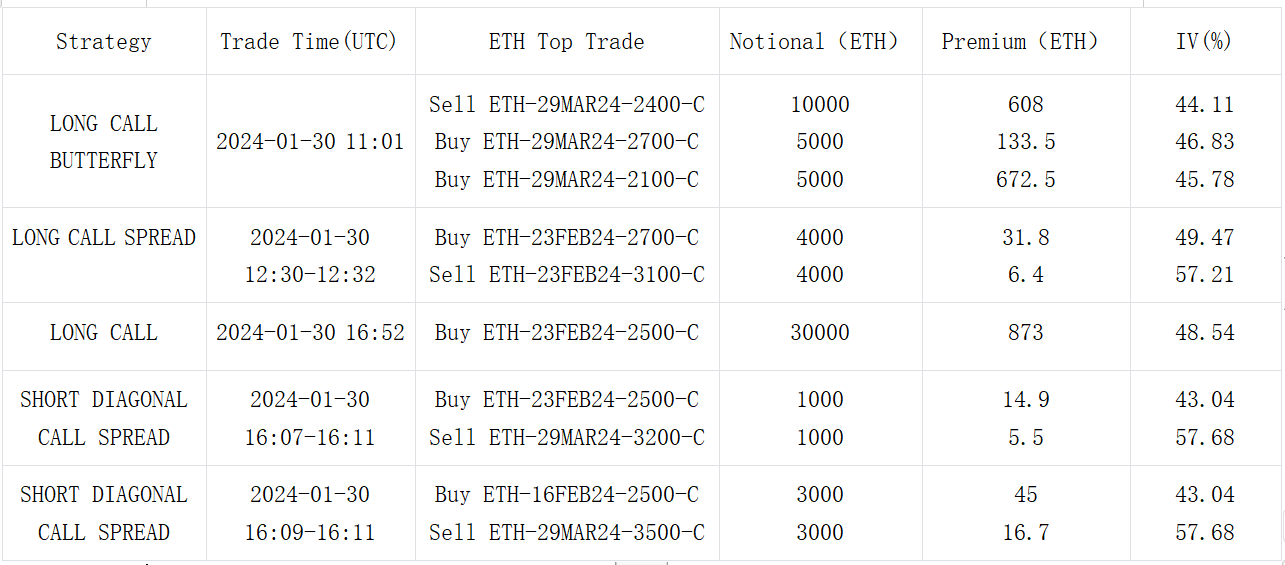Click the 672.5 premium value
Image resolution: width=1285 pixels, height=565 pixels.
coord(1026,180)
